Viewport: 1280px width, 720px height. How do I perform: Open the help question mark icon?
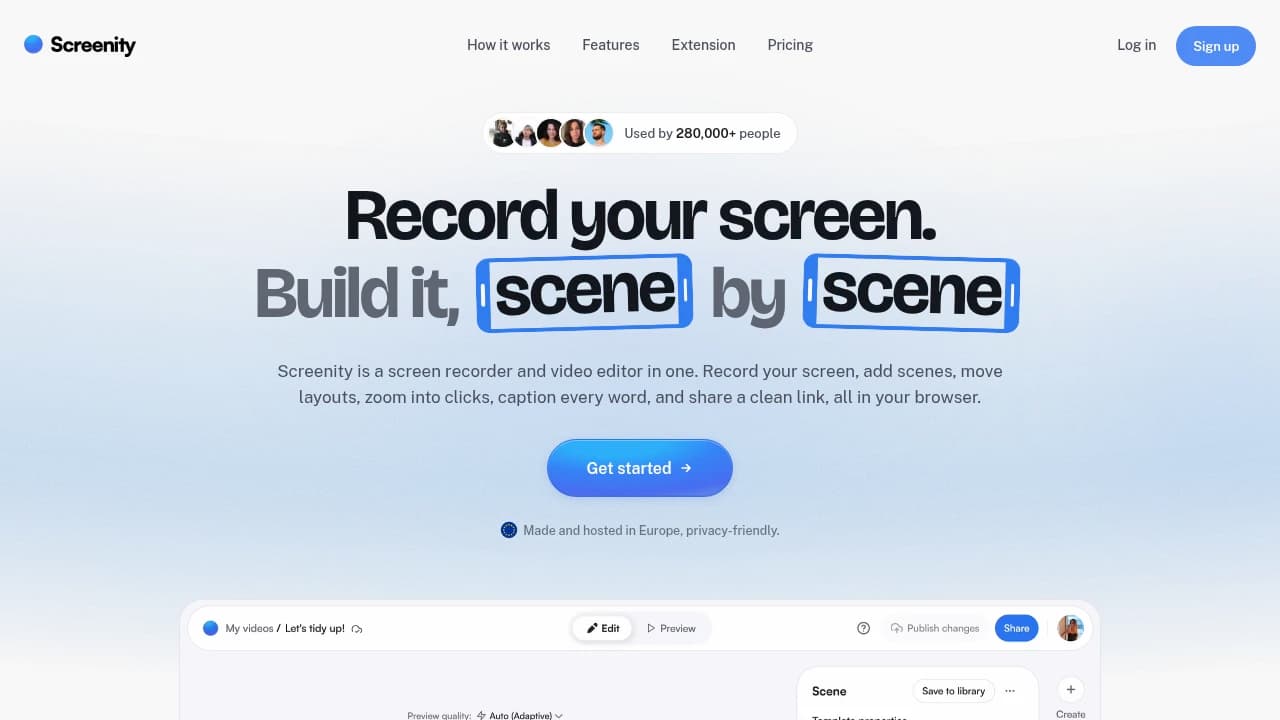point(864,628)
